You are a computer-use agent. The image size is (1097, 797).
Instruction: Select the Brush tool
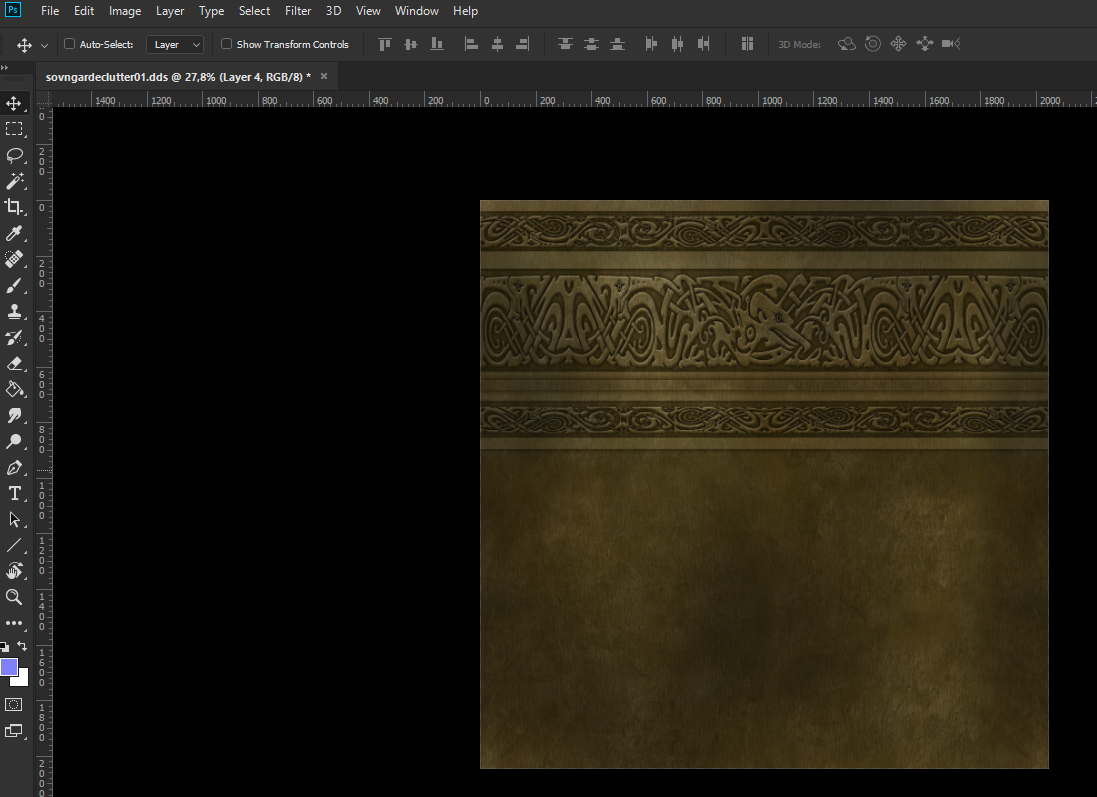(x=14, y=285)
